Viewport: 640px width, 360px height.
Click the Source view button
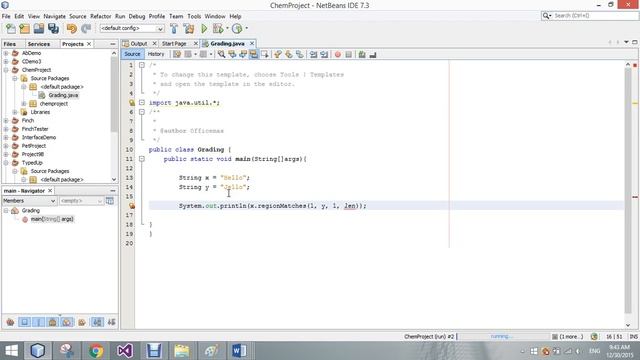pyautogui.click(x=132, y=54)
